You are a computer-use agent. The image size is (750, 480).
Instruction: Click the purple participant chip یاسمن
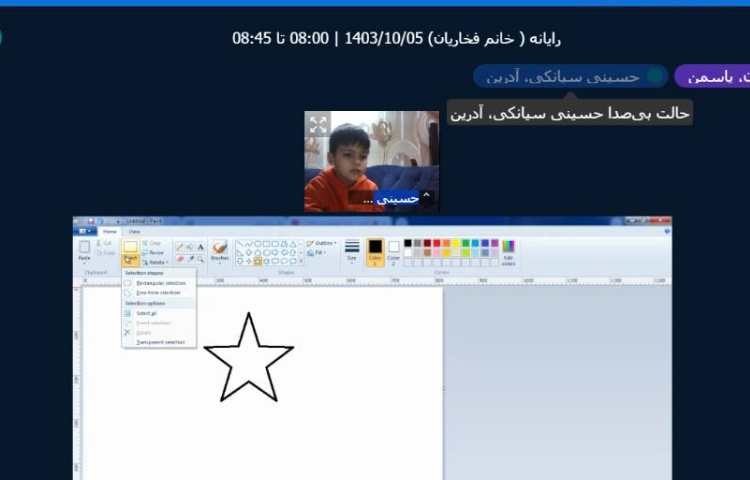712,76
